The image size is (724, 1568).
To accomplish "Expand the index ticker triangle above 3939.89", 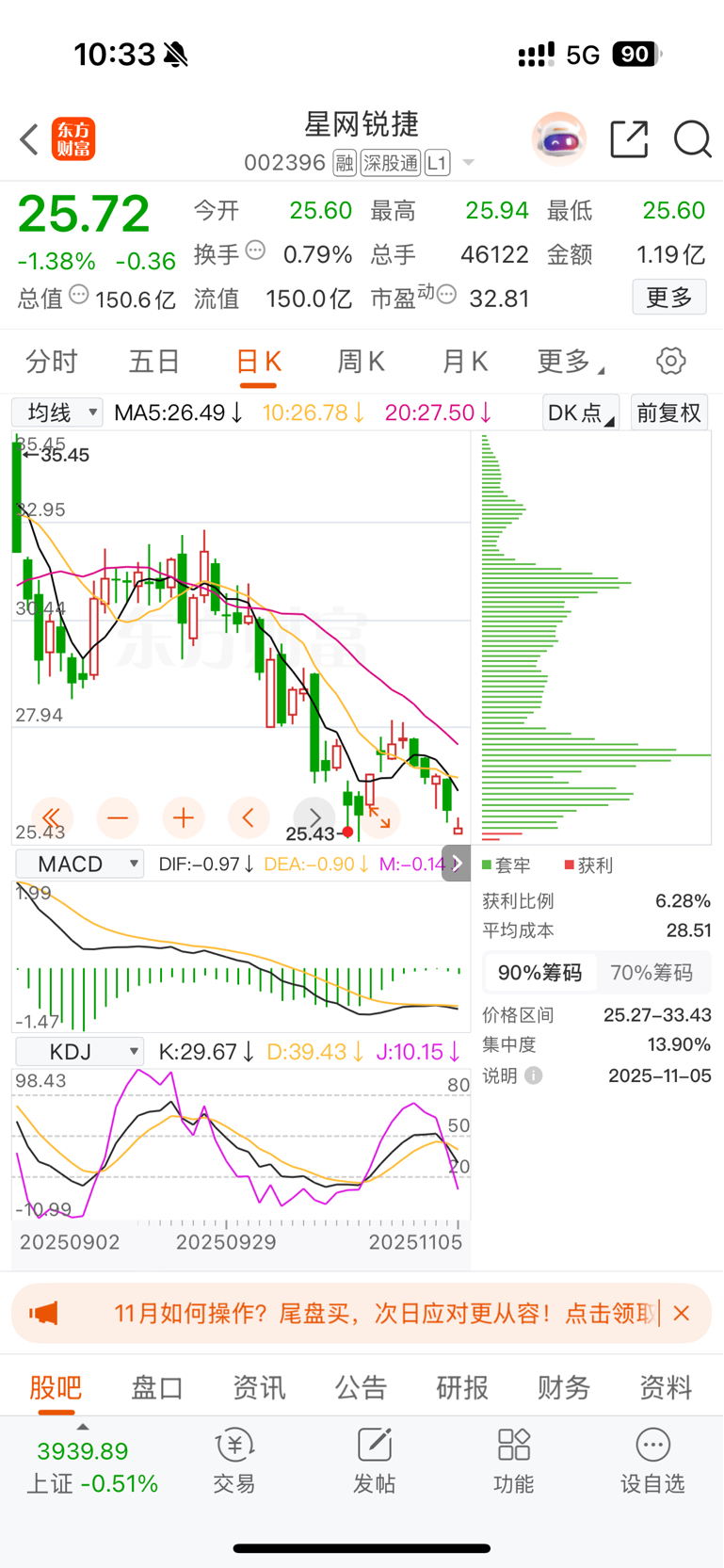I will pos(83,1427).
